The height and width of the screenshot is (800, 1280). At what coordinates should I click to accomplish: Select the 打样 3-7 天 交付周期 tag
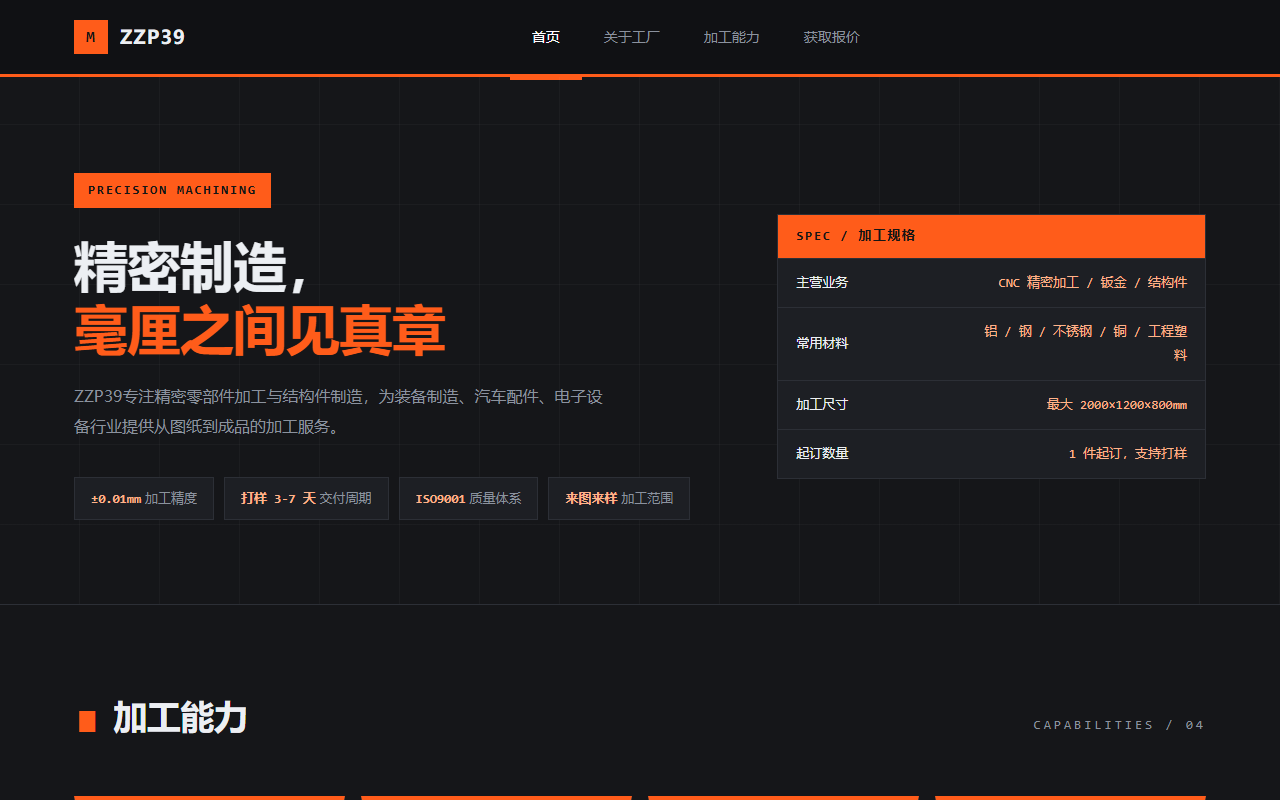click(x=306, y=498)
